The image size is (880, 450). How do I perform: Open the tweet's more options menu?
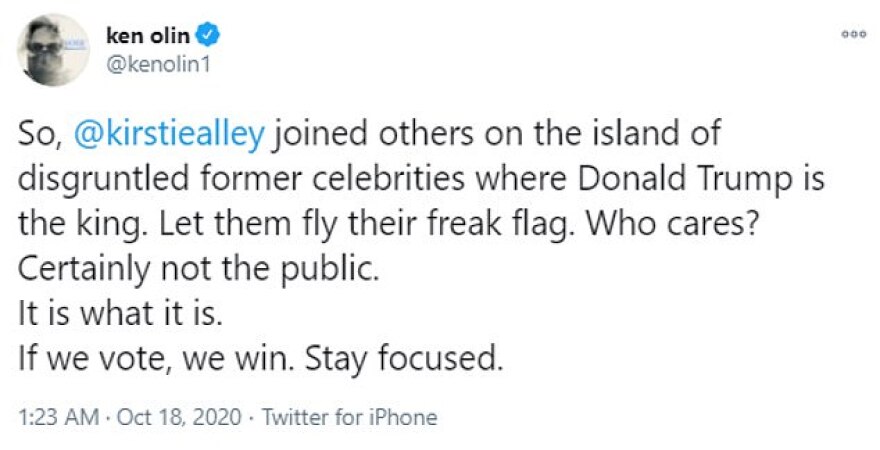852,33
